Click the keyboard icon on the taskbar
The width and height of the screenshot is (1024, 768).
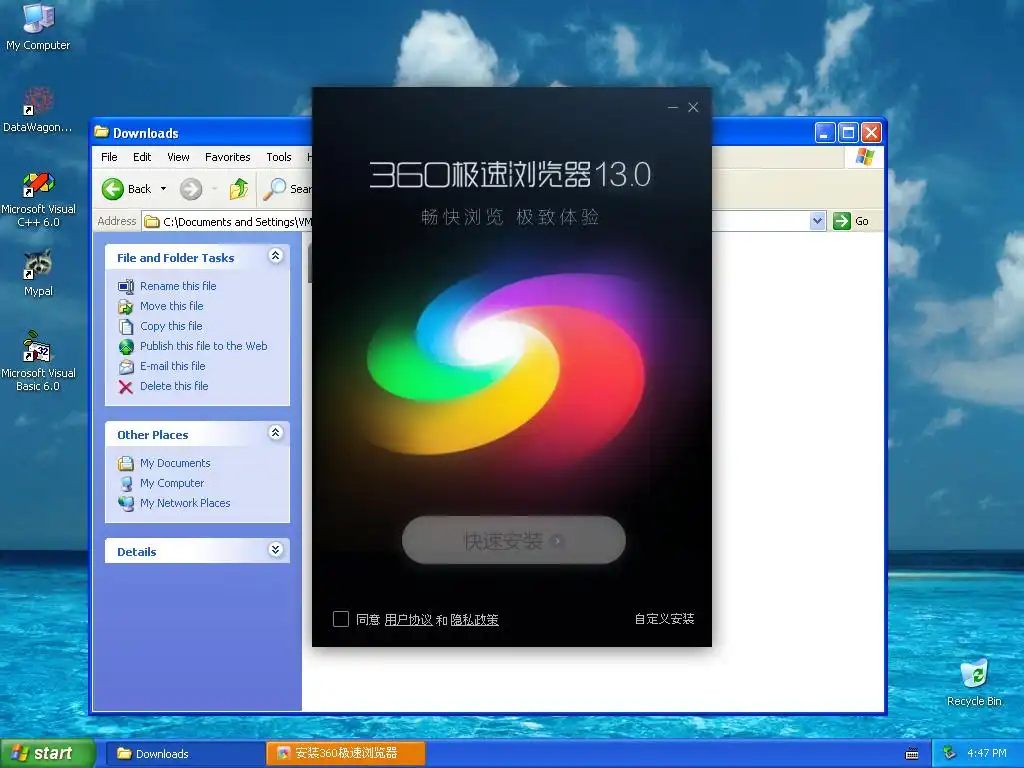click(x=912, y=754)
